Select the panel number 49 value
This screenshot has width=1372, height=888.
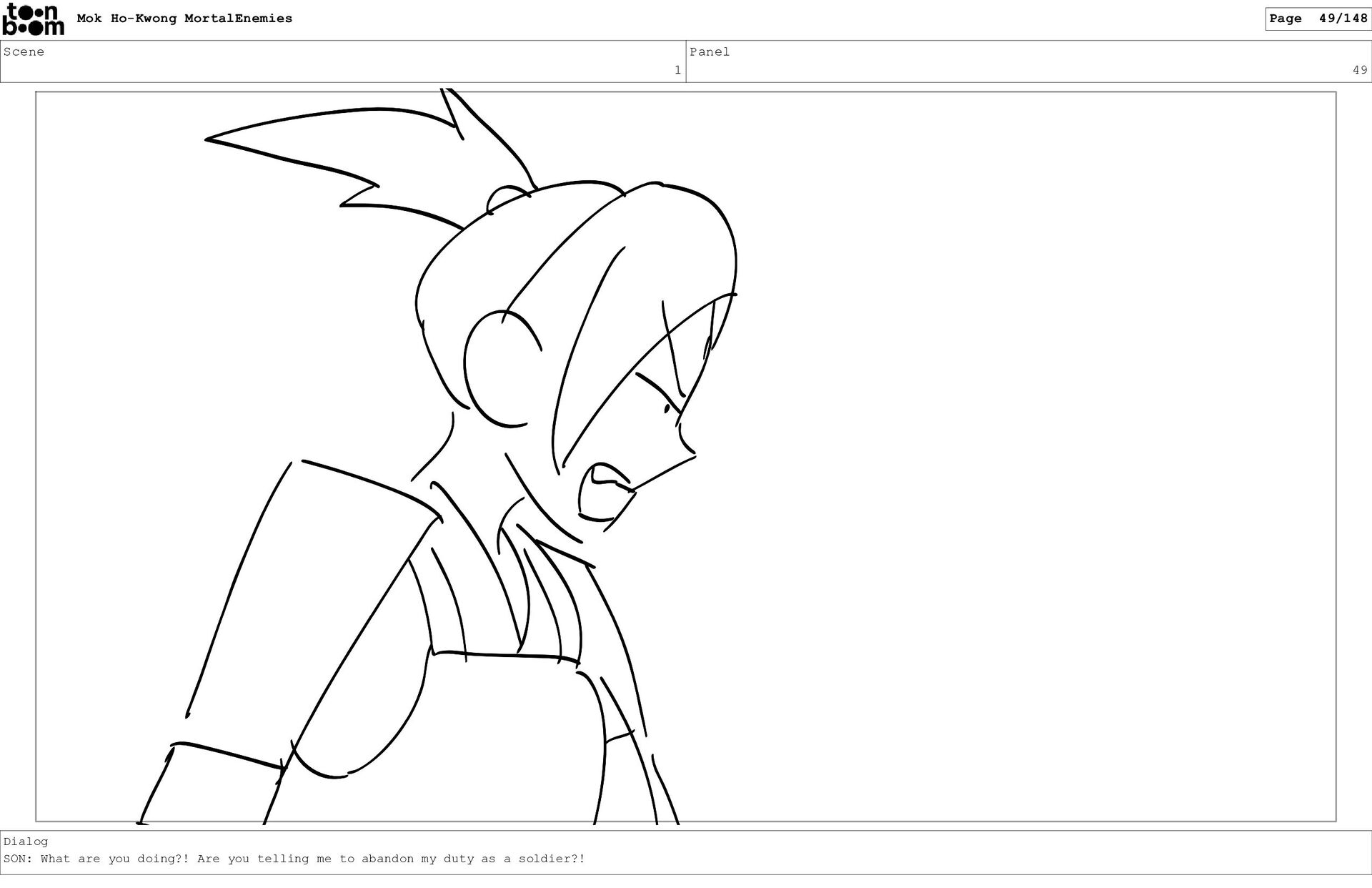click(1359, 70)
